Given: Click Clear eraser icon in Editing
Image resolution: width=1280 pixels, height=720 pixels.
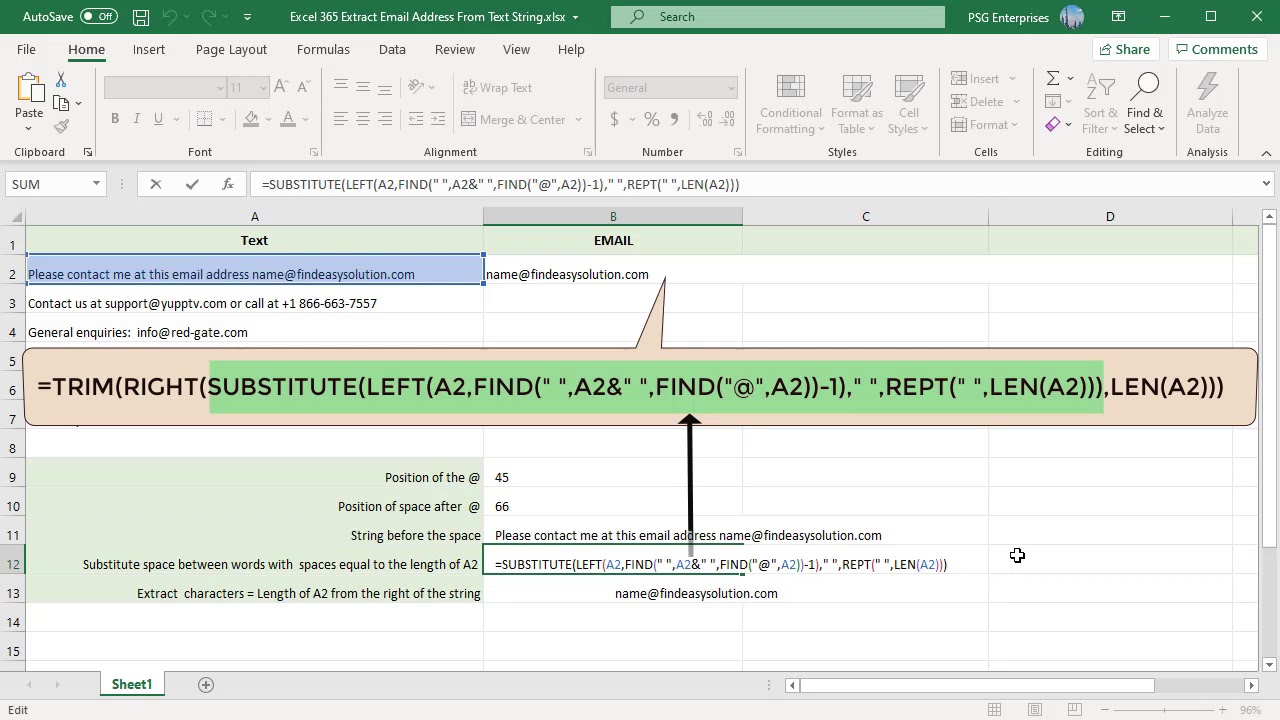Looking at the screenshot, I should click(x=1052, y=125).
